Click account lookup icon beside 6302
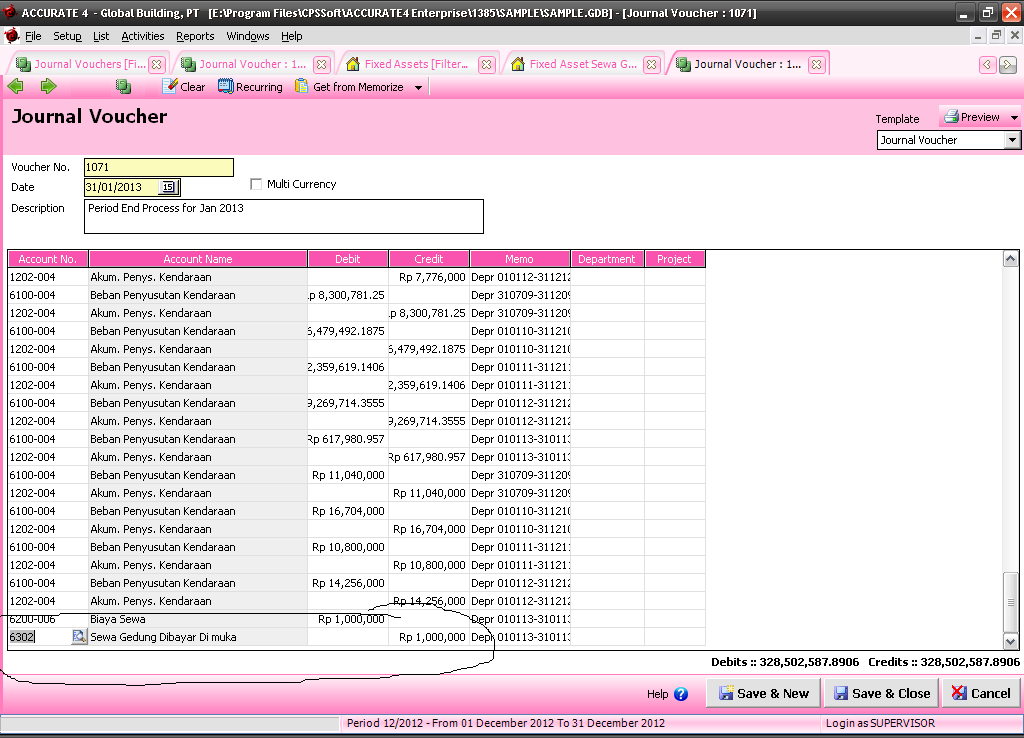The height and width of the screenshot is (738, 1024). click(x=79, y=637)
